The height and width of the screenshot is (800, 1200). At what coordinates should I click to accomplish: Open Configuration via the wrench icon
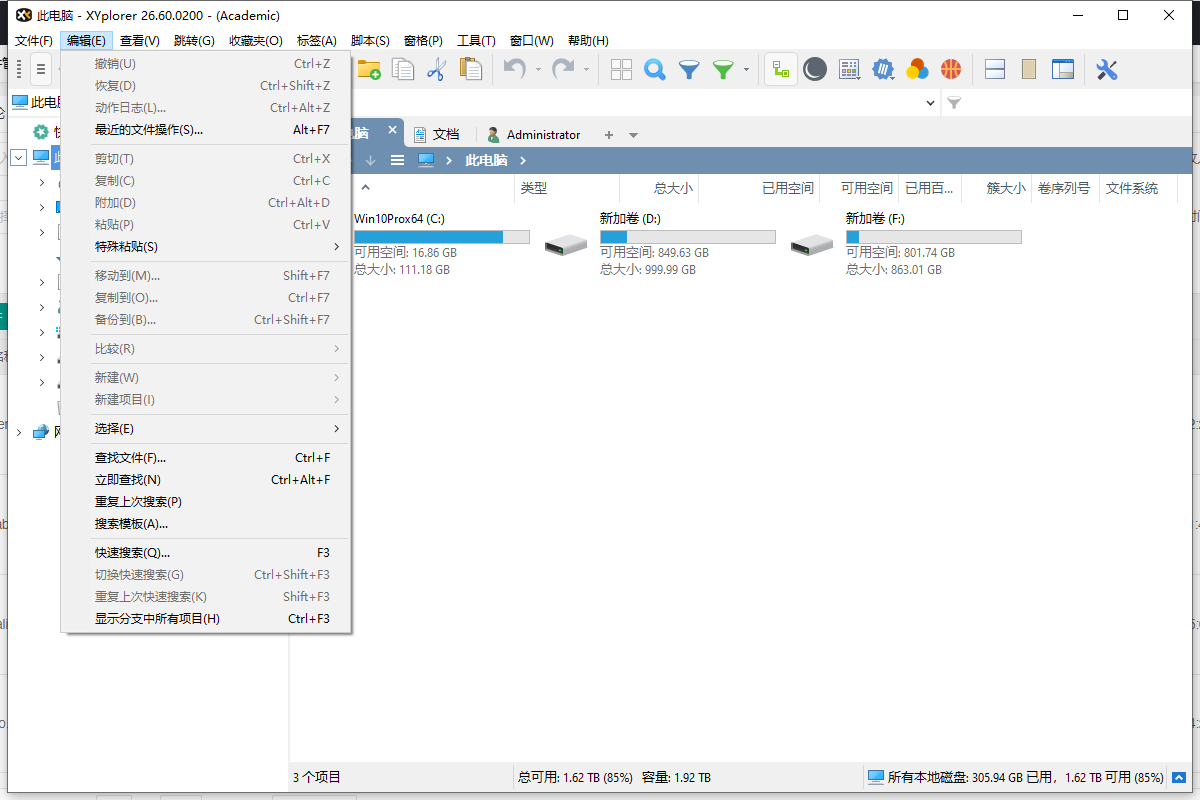(x=1106, y=69)
